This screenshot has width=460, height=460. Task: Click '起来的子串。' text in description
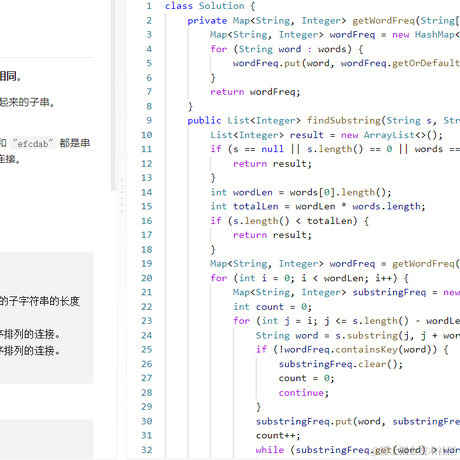(27, 102)
